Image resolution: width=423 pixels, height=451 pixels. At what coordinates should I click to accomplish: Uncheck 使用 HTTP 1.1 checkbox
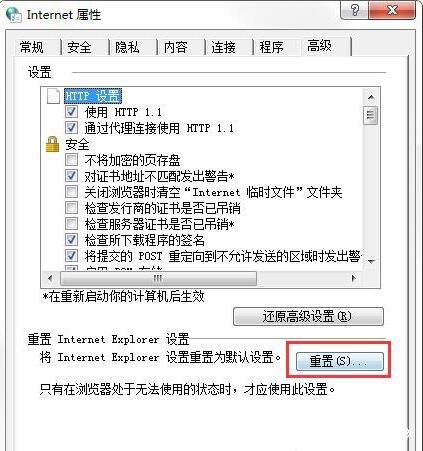click(71, 112)
